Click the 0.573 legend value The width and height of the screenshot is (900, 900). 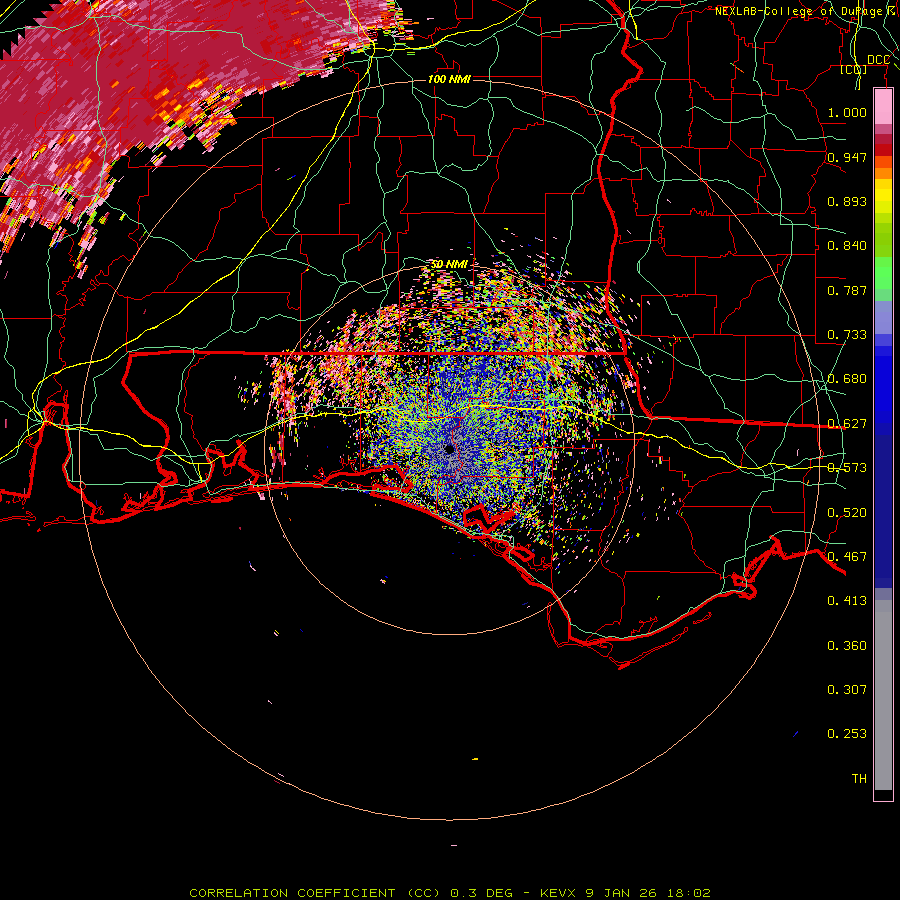pos(847,468)
